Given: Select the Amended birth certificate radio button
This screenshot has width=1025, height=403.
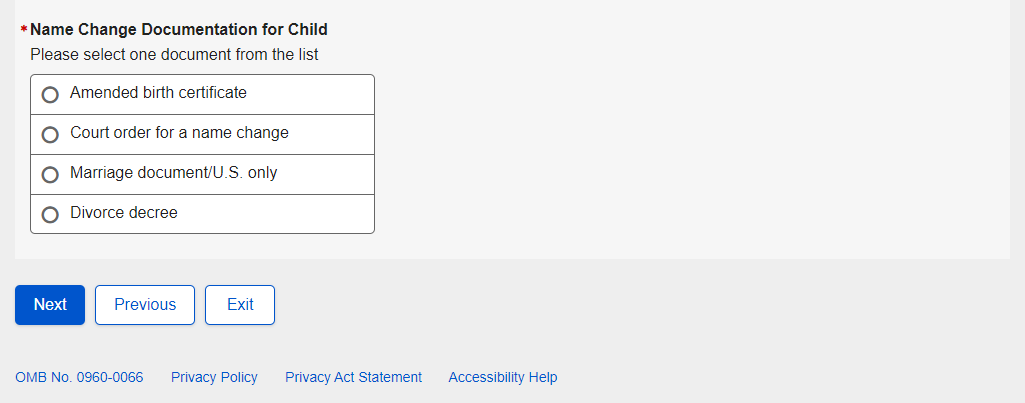Looking at the screenshot, I should 50,95.
